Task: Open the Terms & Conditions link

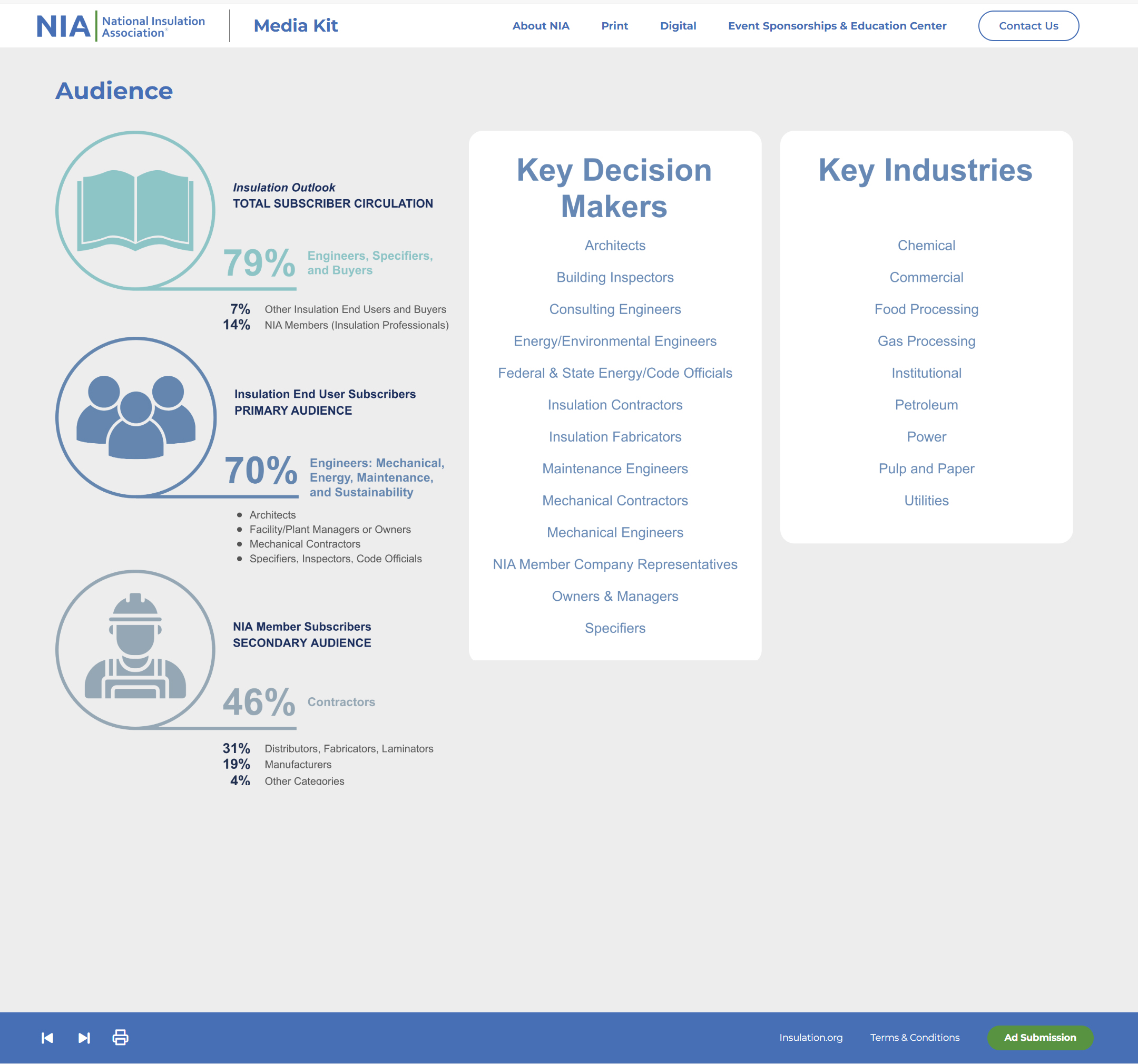Action: pos(915,1037)
